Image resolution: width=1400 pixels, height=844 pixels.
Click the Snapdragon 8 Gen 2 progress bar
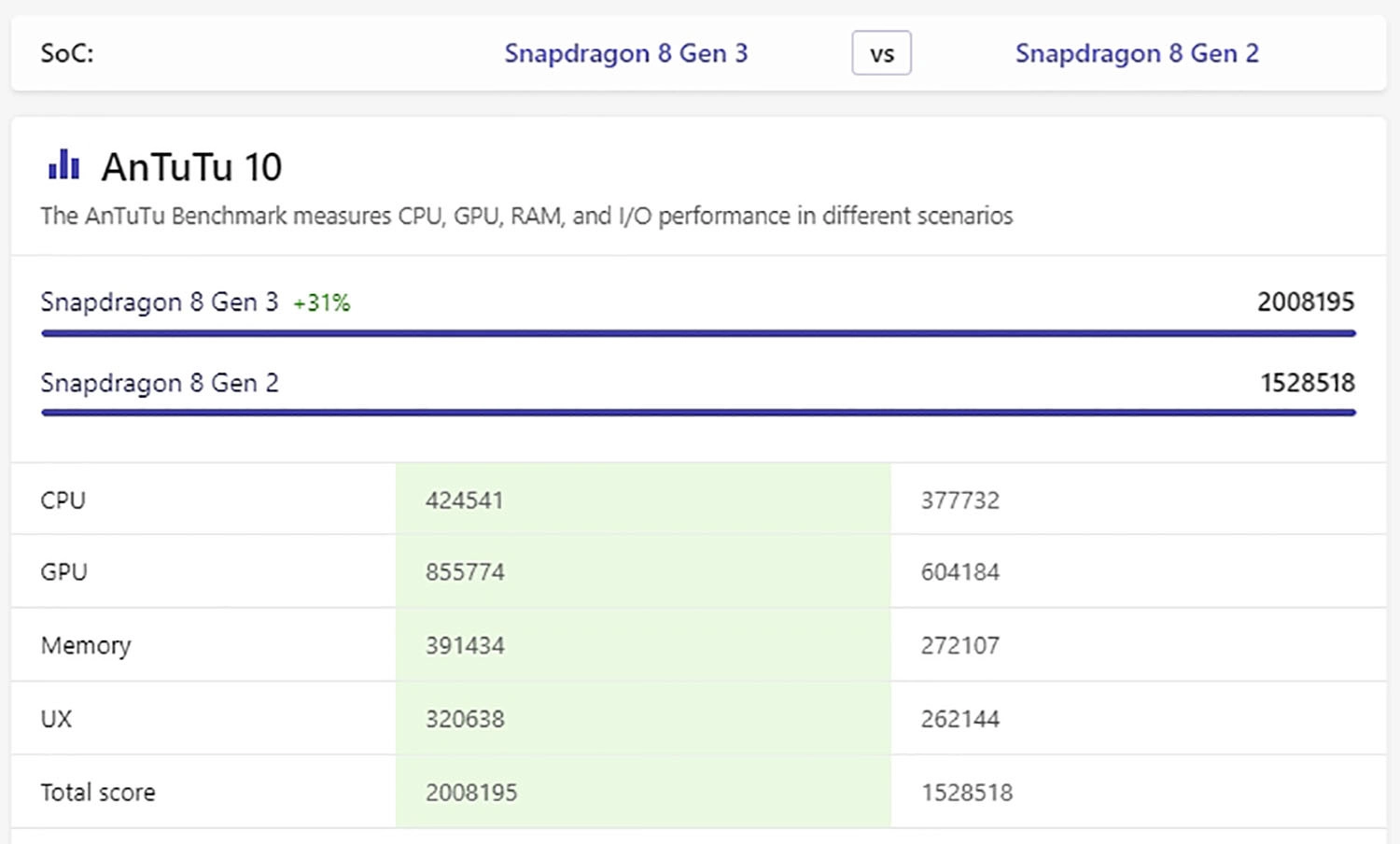point(698,412)
